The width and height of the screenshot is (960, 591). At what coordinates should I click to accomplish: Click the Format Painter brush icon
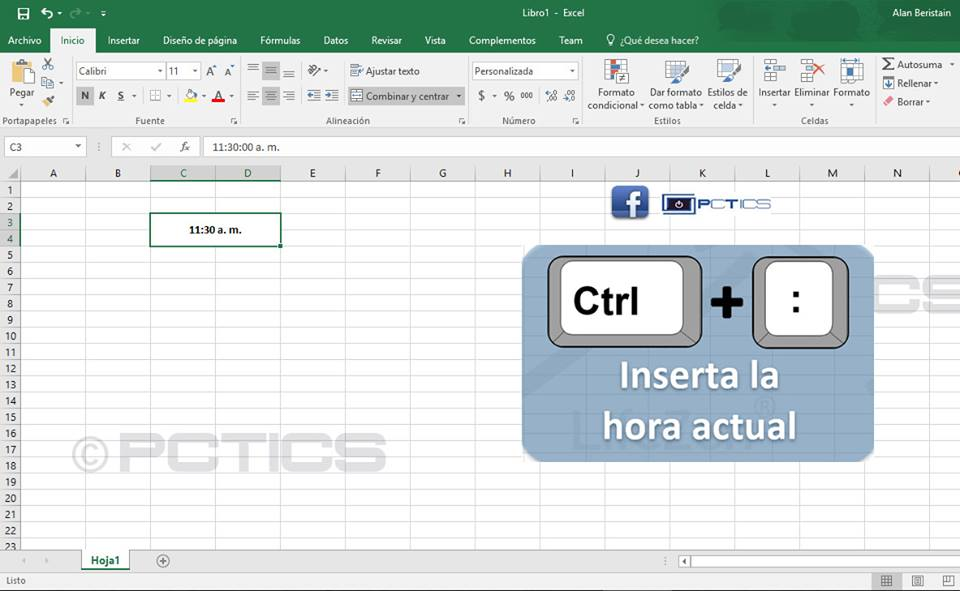tap(48, 100)
